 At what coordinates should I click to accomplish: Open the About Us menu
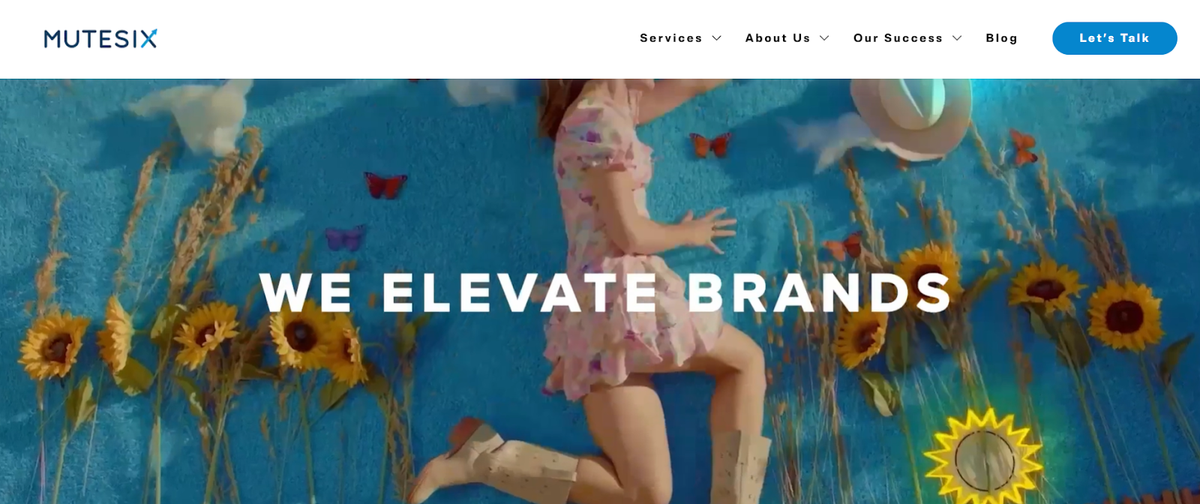(x=777, y=38)
